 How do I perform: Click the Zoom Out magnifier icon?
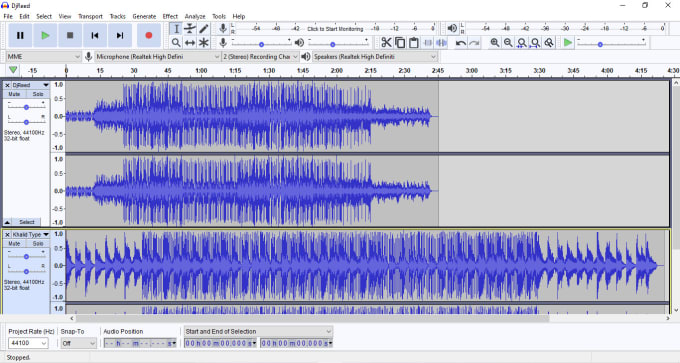point(508,43)
